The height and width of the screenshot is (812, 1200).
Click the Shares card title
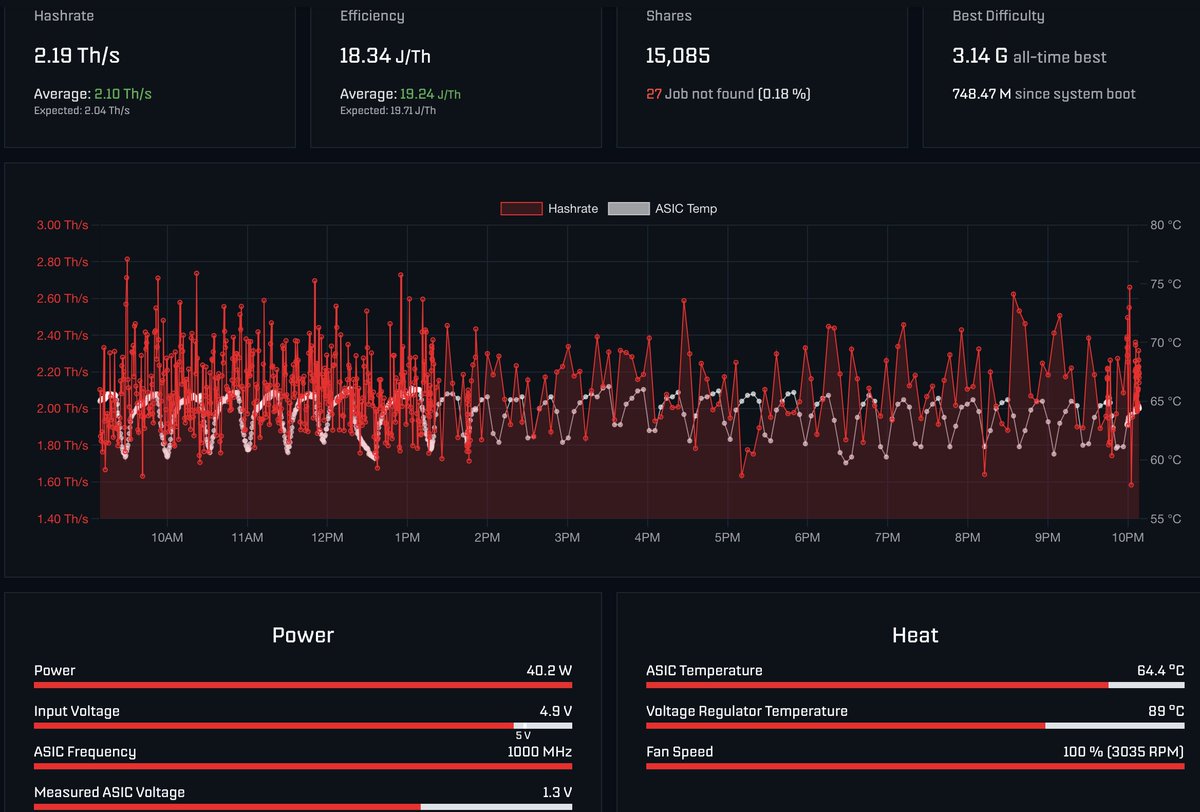click(669, 16)
